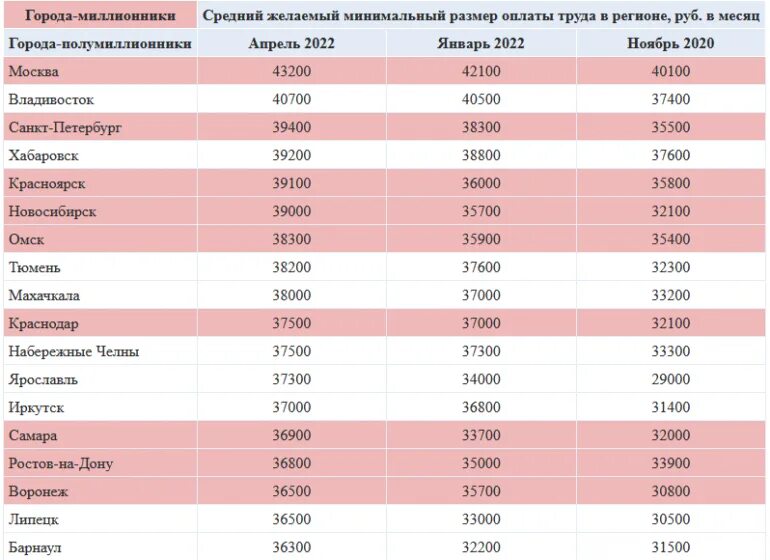The width and height of the screenshot is (770, 560).
Task: Select Khabarovsk's November value 37600
Action: click(x=671, y=155)
